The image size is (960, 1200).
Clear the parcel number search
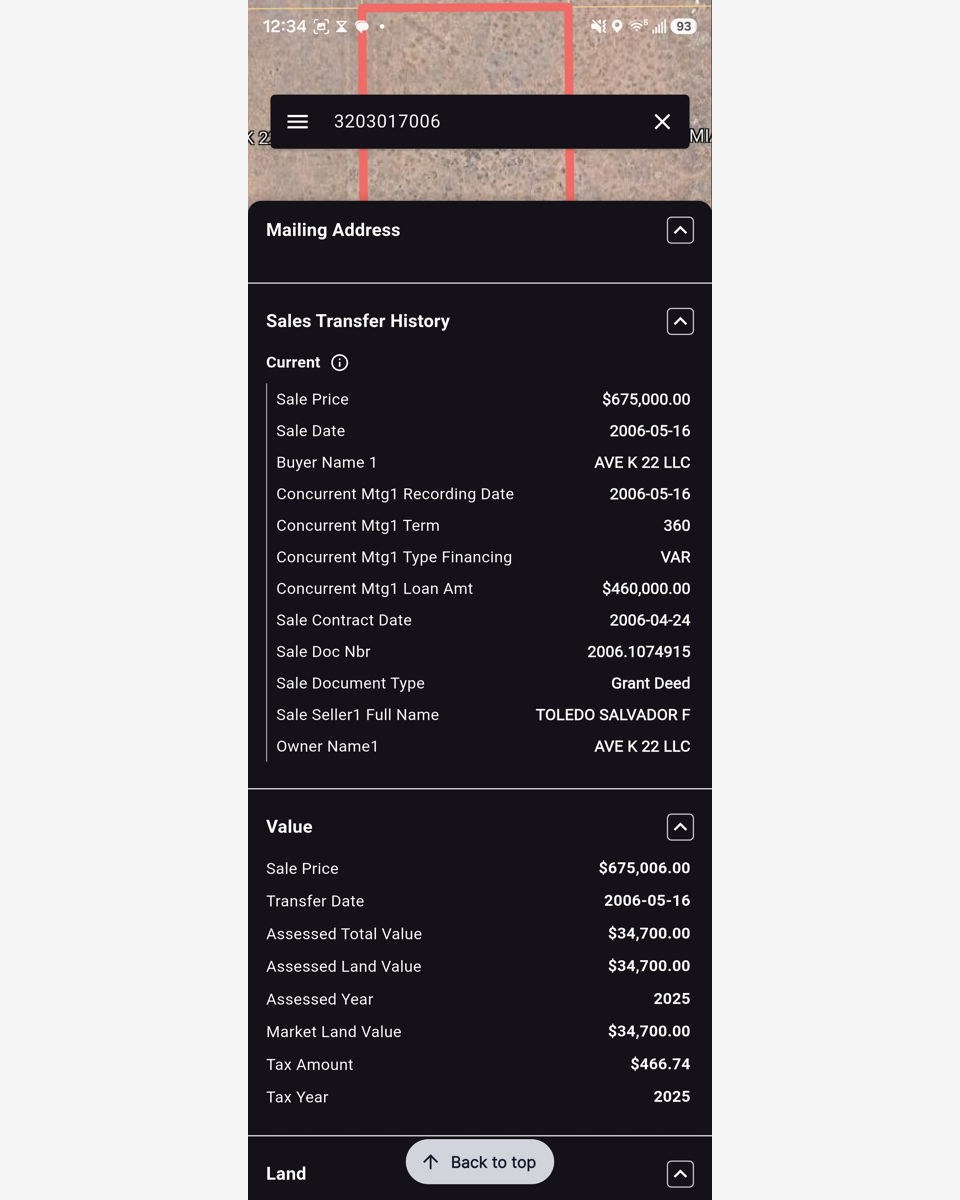[662, 121]
